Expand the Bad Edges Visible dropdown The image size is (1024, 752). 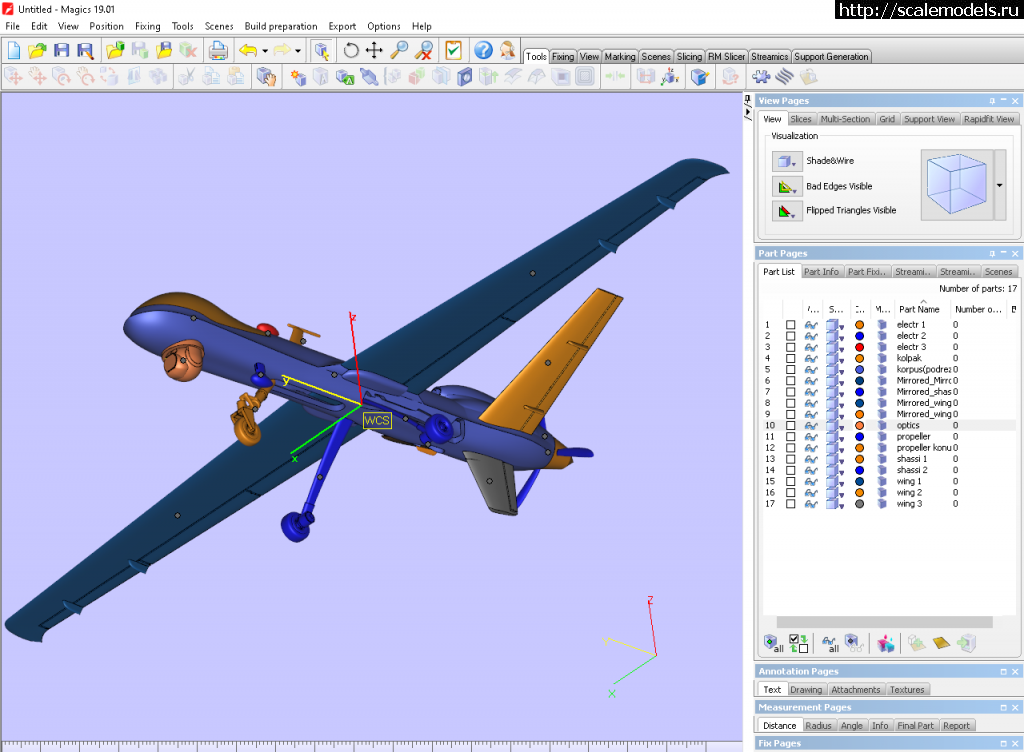[787, 186]
